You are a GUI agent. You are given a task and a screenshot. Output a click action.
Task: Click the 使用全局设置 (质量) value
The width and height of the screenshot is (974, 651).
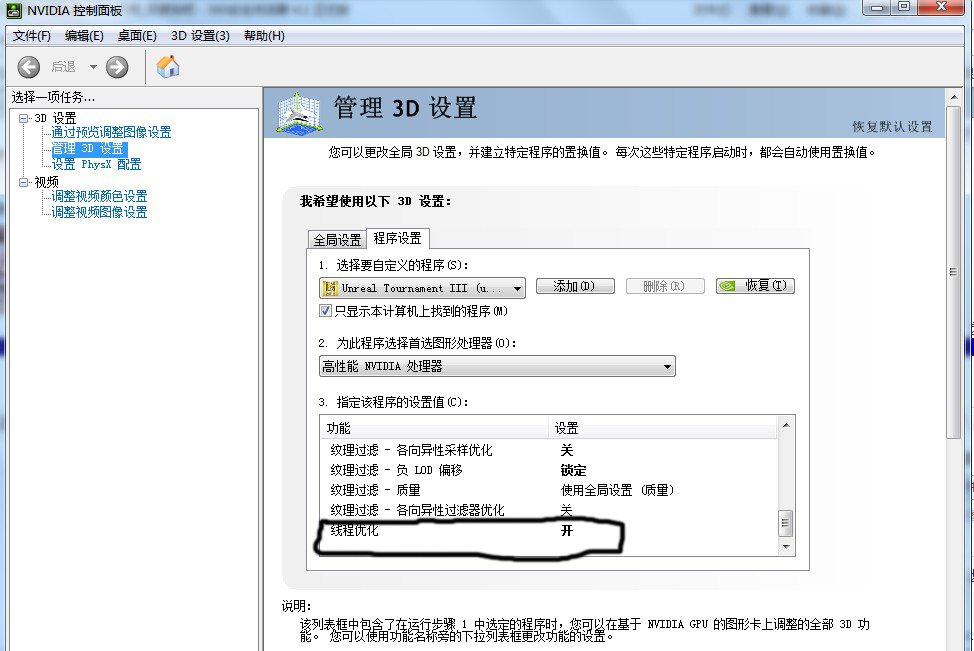[617, 490]
